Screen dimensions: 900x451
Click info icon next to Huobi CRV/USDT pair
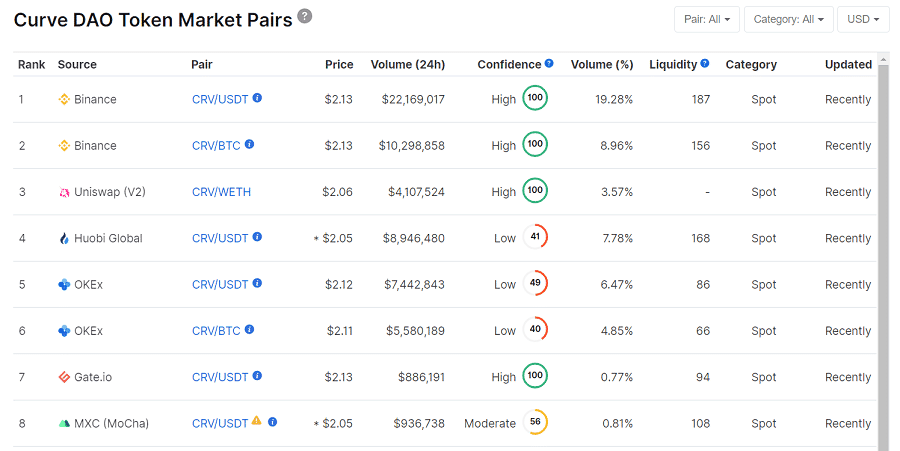[257, 236]
